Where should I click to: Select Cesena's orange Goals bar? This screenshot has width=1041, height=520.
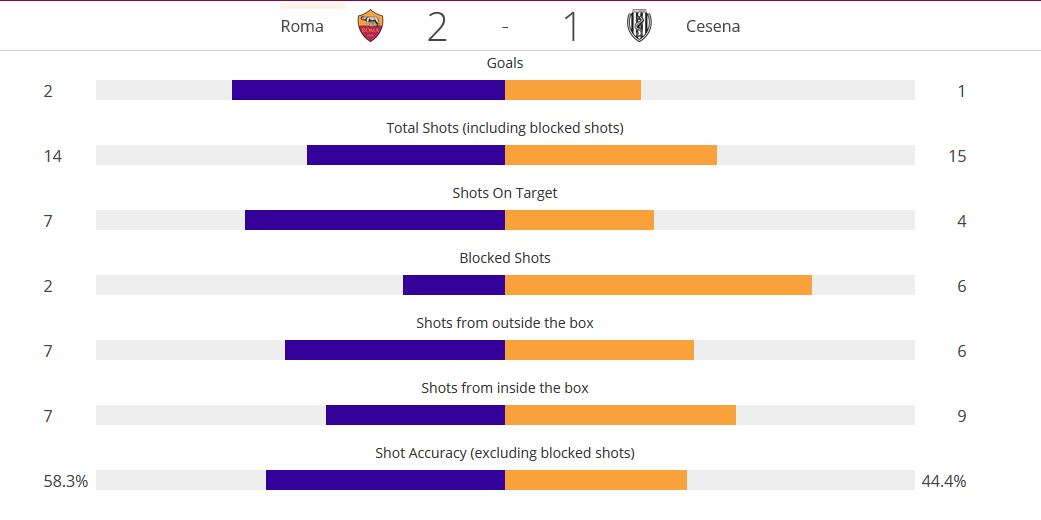(573, 90)
